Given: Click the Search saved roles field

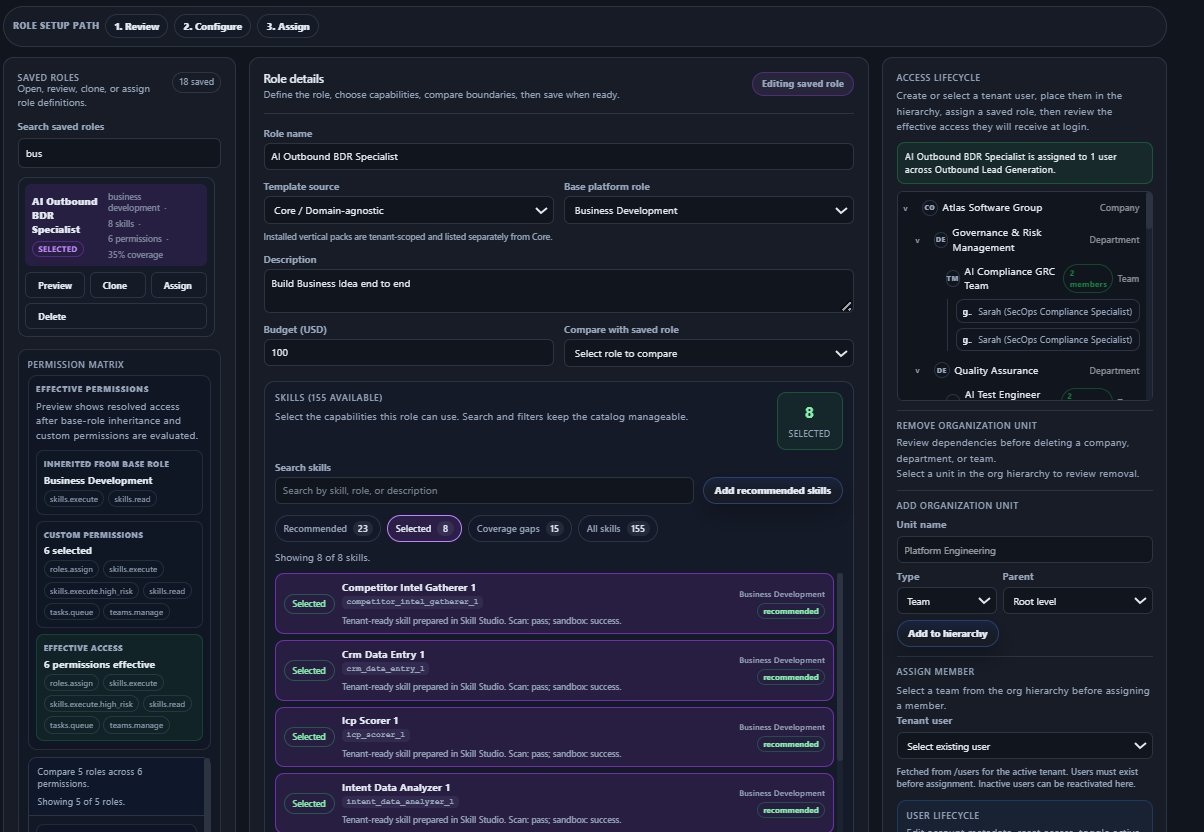Looking at the screenshot, I should pyautogui.click(x=119, y=154).
